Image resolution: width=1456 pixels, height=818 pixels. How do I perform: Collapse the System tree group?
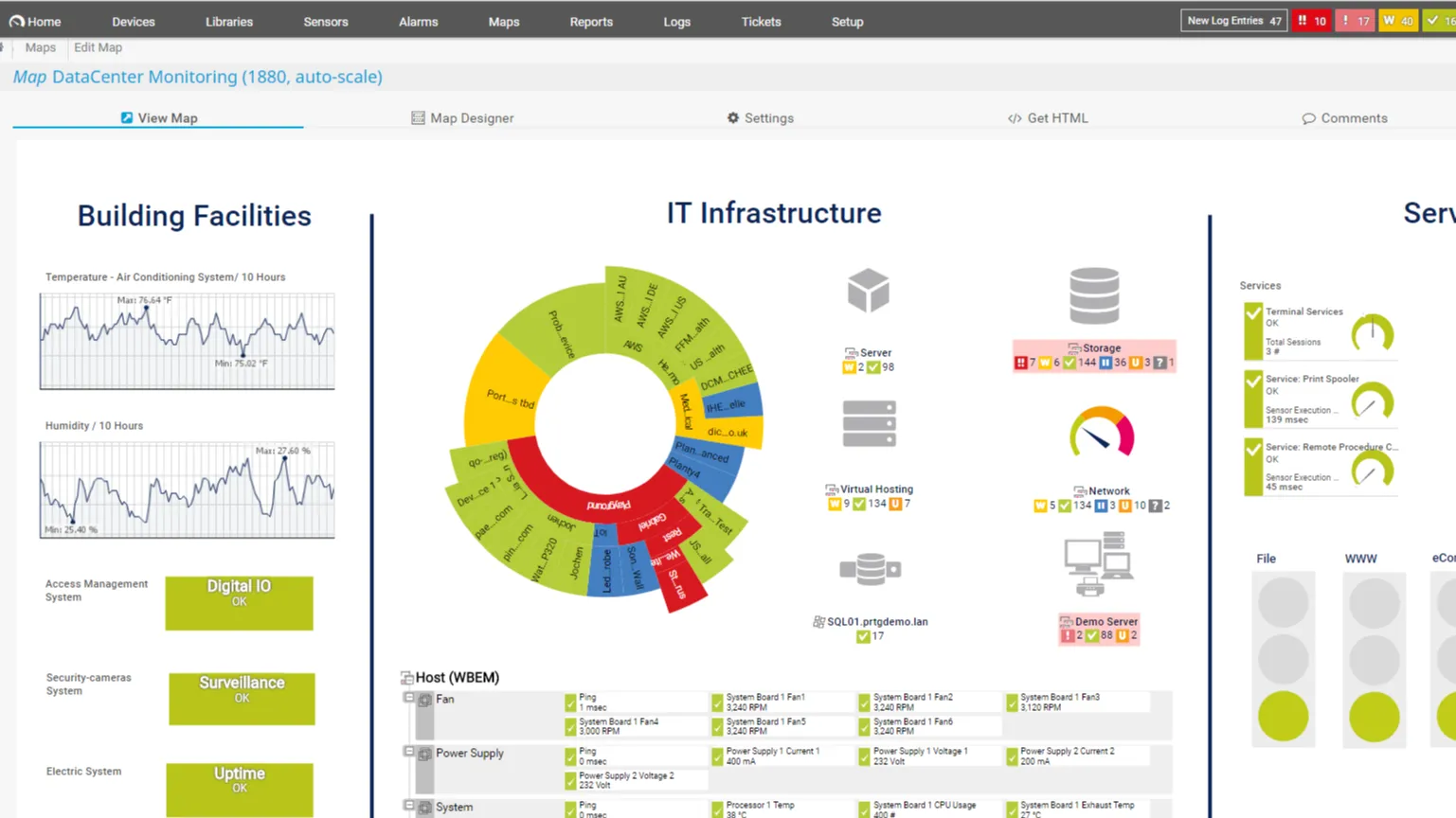coord(408,806)
